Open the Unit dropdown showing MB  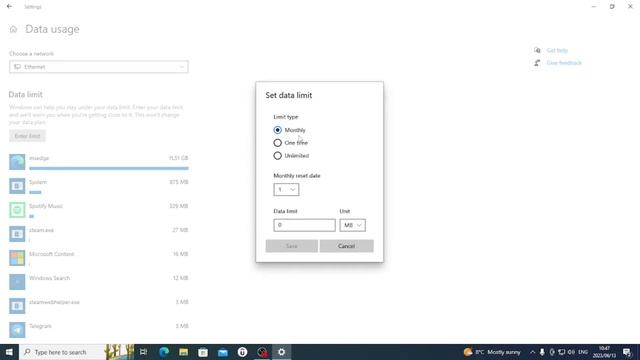(352, 225)
